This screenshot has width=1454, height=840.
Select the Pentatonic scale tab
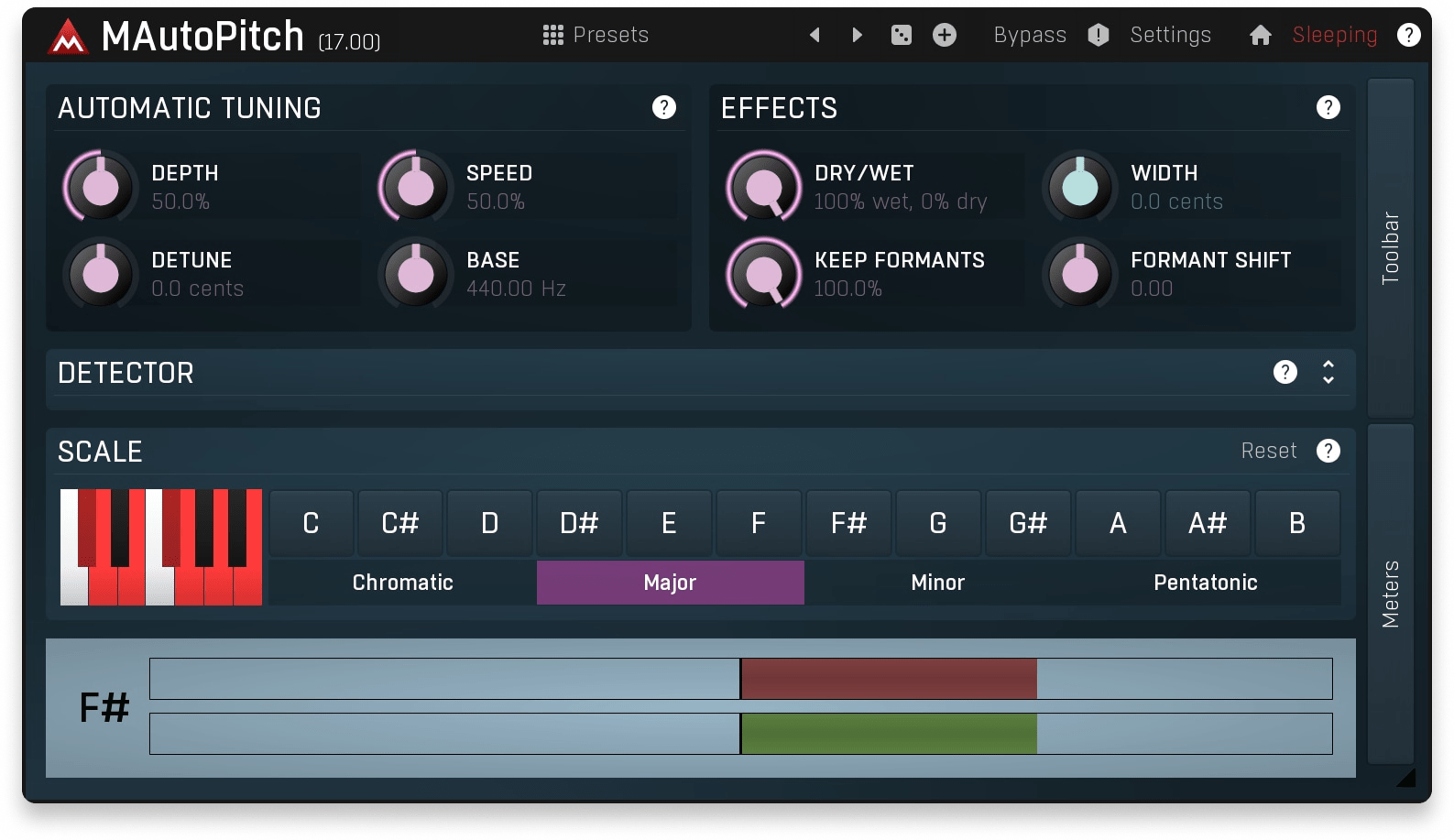pos(1205,583)
